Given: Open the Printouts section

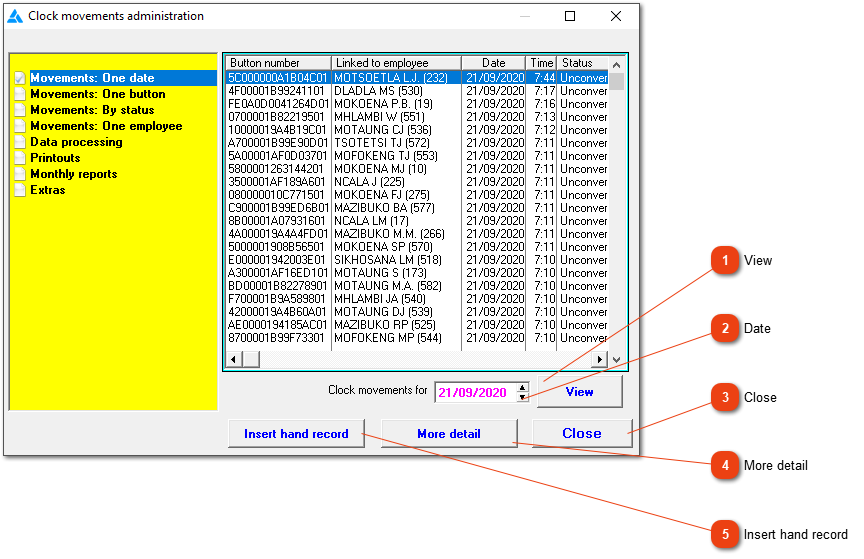Looking at the screenshot, I should coord(55,158).
